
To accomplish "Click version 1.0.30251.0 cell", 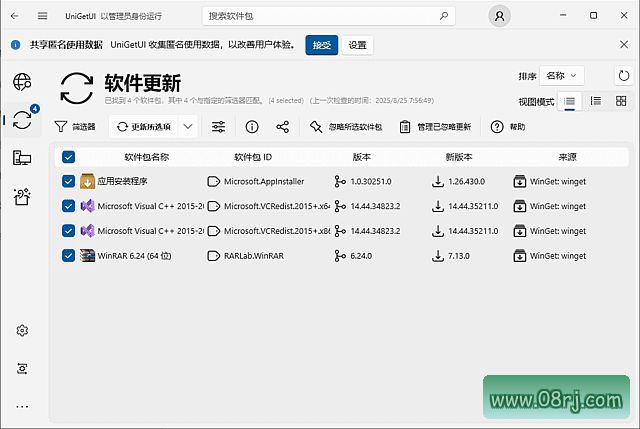I will click(x=371, y=181).
